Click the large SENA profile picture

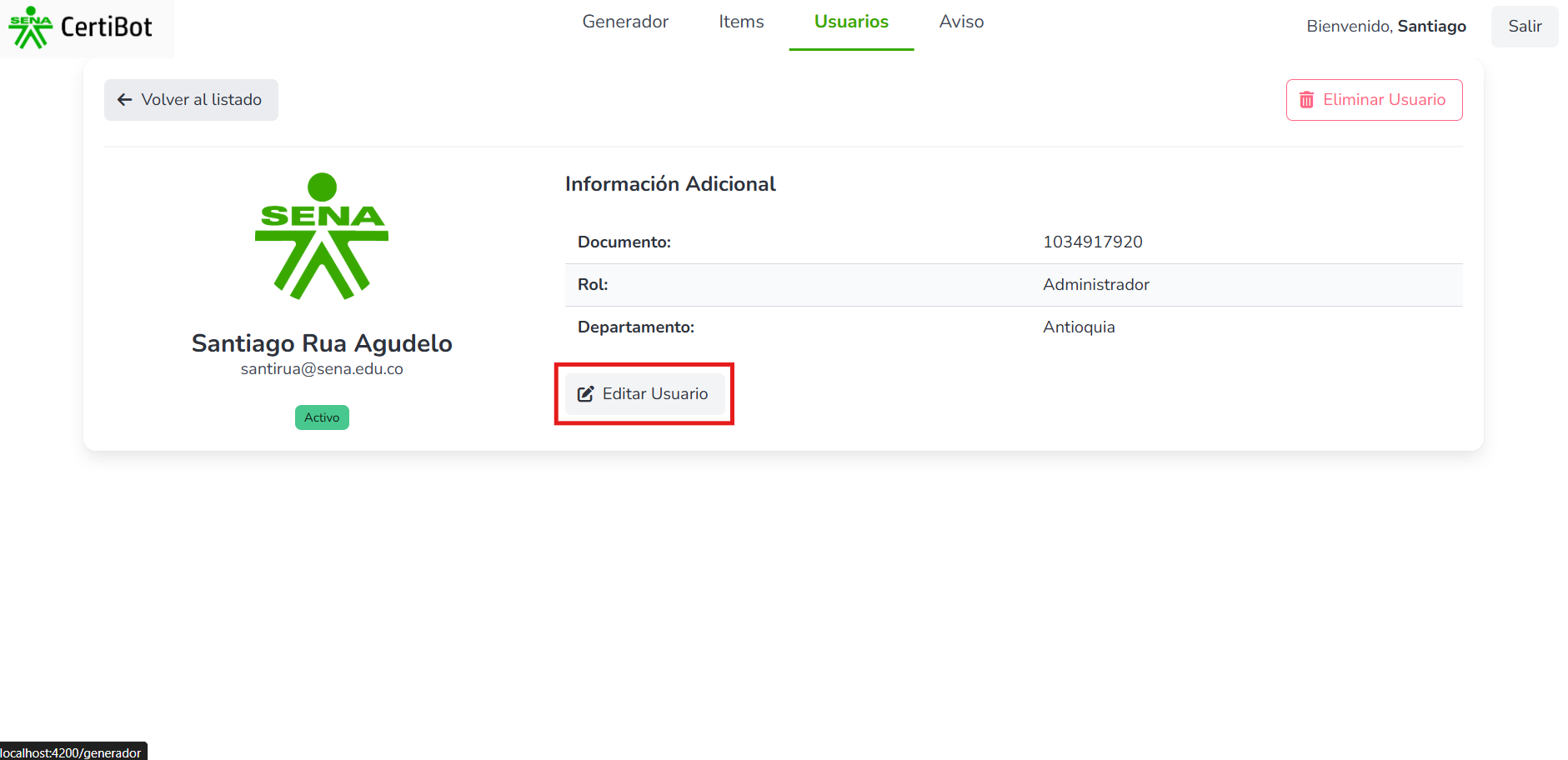pyautogui.click(x=322, y=237)
